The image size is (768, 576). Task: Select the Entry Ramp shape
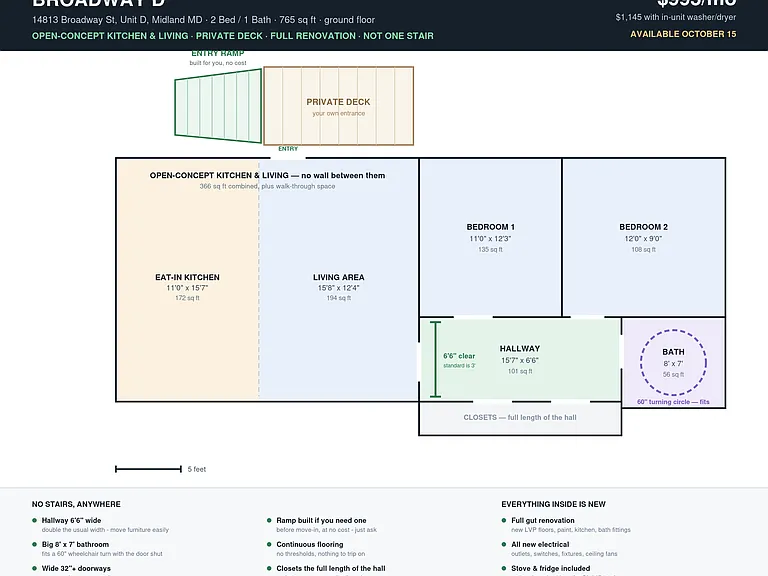[218, 106]
